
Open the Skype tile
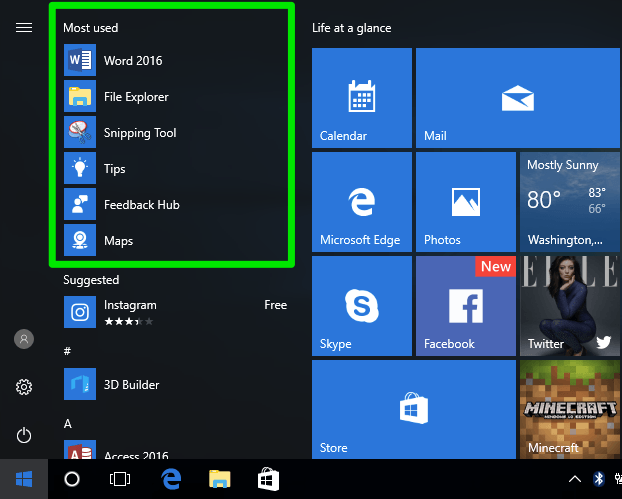click(361, 304)
